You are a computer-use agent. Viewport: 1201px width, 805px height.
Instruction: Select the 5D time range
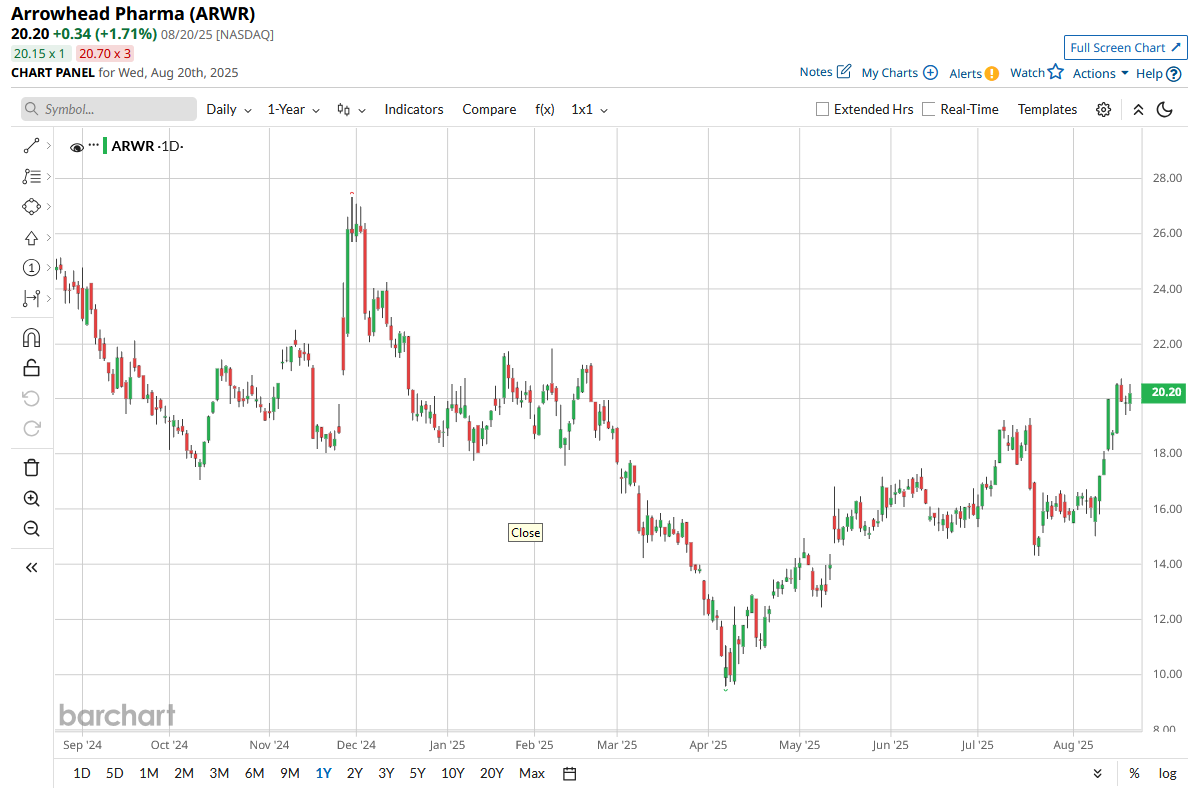(115, 773)
